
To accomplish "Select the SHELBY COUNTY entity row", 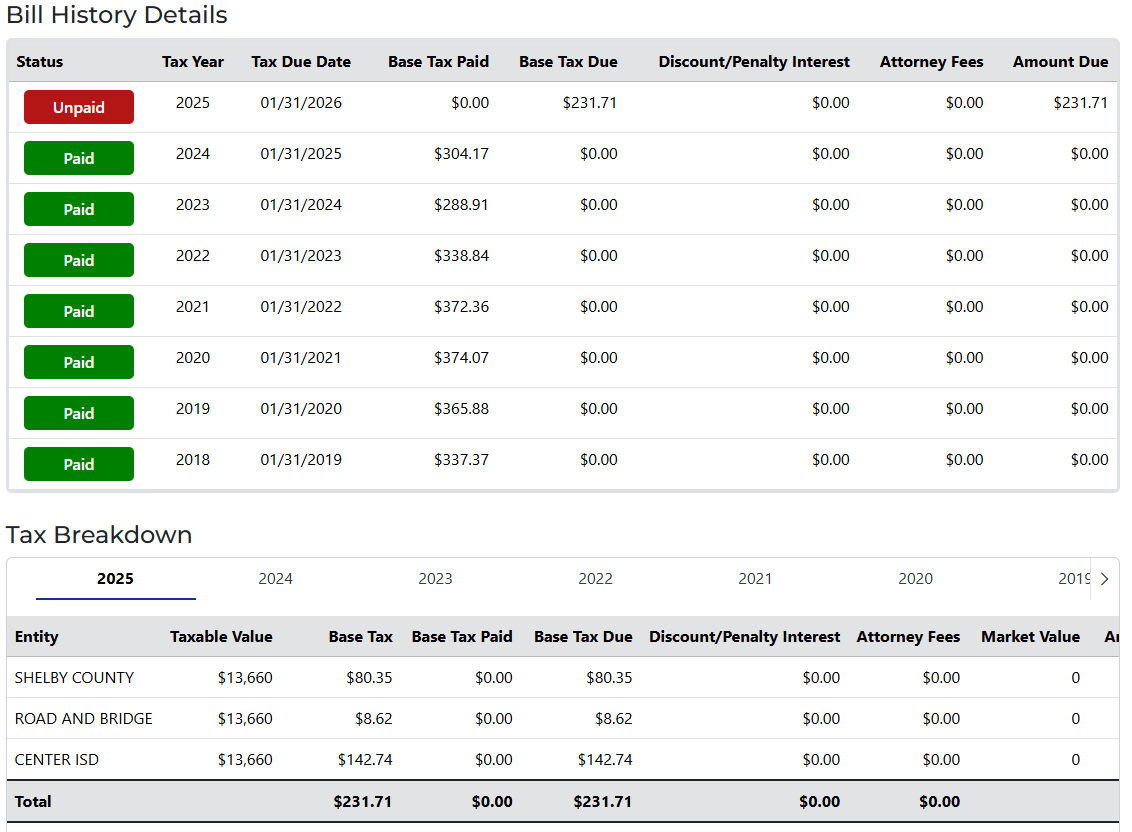I will pyautogui.click(x=74, y=677).
